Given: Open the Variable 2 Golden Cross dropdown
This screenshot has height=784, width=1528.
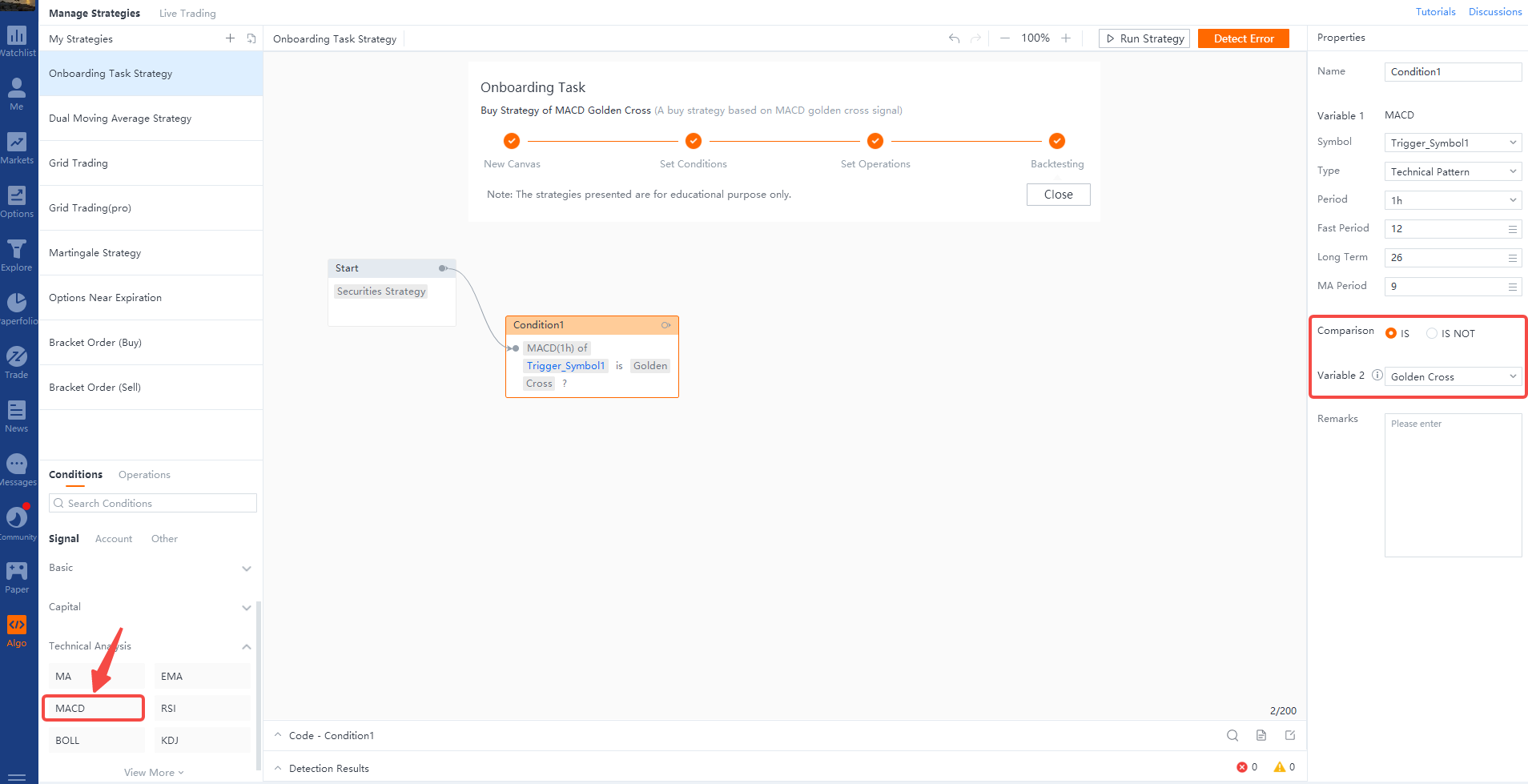Looking at the screenshot, I should [1453, 376].
